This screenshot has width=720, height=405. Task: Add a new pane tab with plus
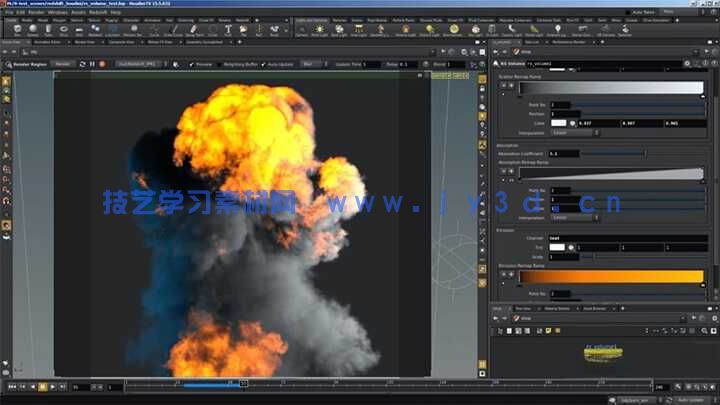[x=239, y=42]
